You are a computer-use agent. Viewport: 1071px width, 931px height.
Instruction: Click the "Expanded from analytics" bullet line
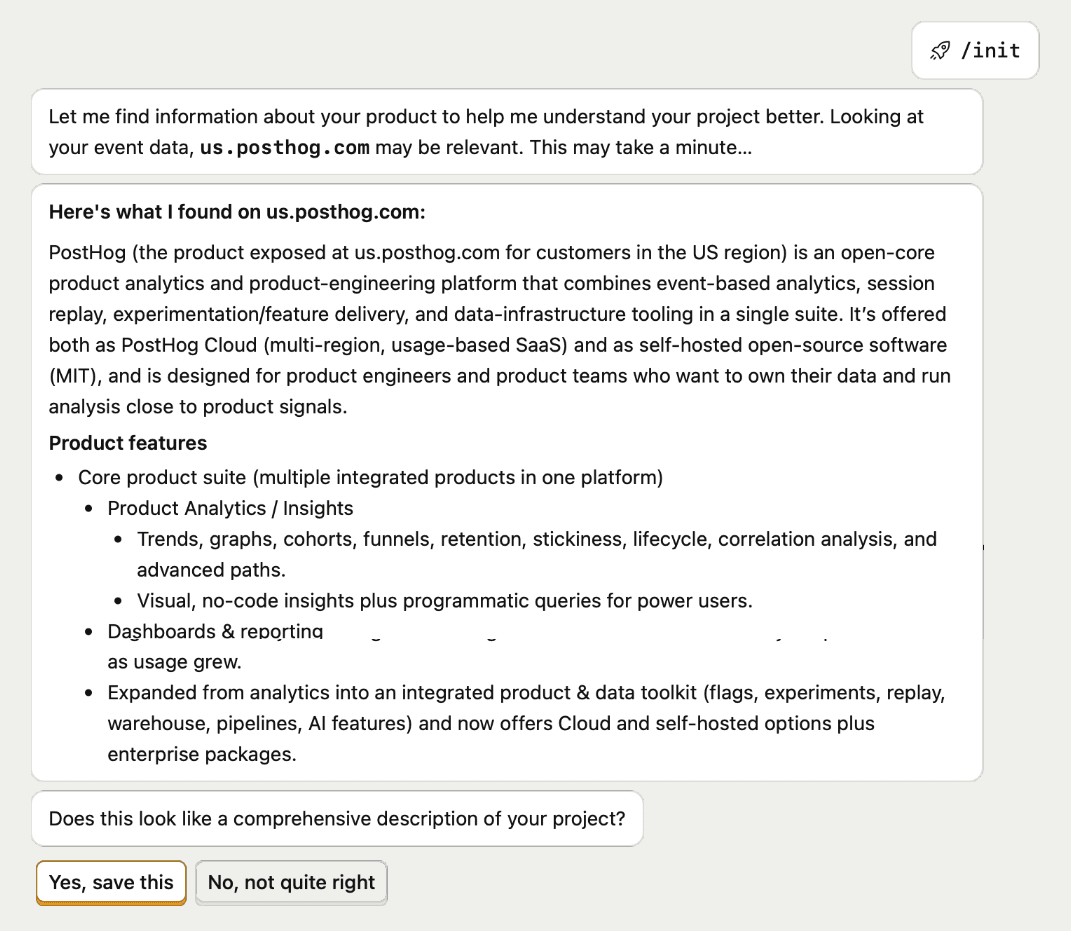tap(526, 692)
